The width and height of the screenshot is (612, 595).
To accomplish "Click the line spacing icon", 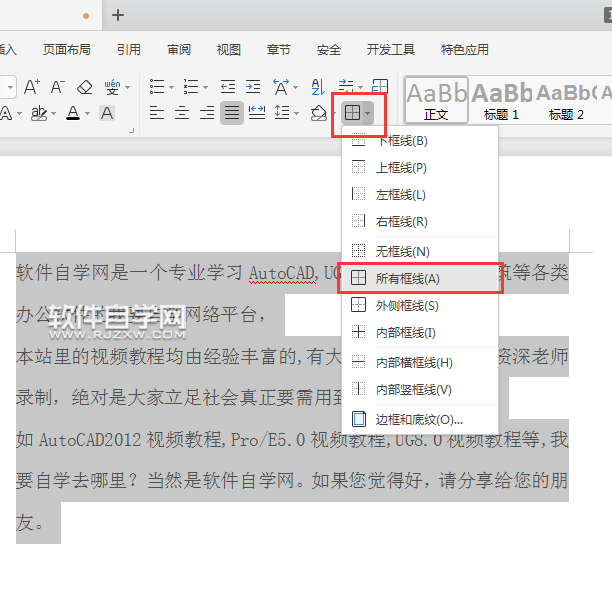I will (x=282, y=112).
